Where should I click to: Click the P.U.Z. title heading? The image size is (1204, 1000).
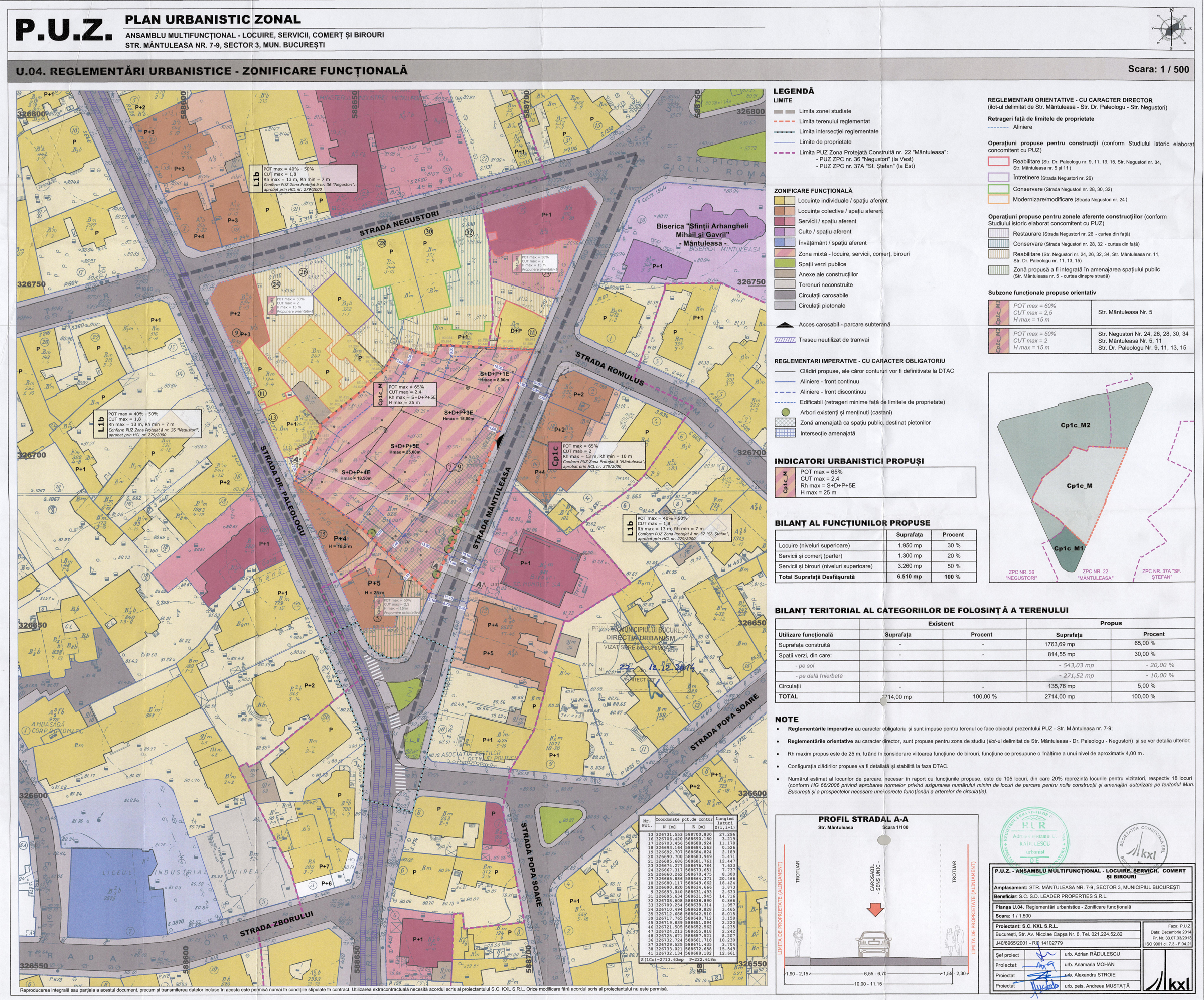point(64,30)
